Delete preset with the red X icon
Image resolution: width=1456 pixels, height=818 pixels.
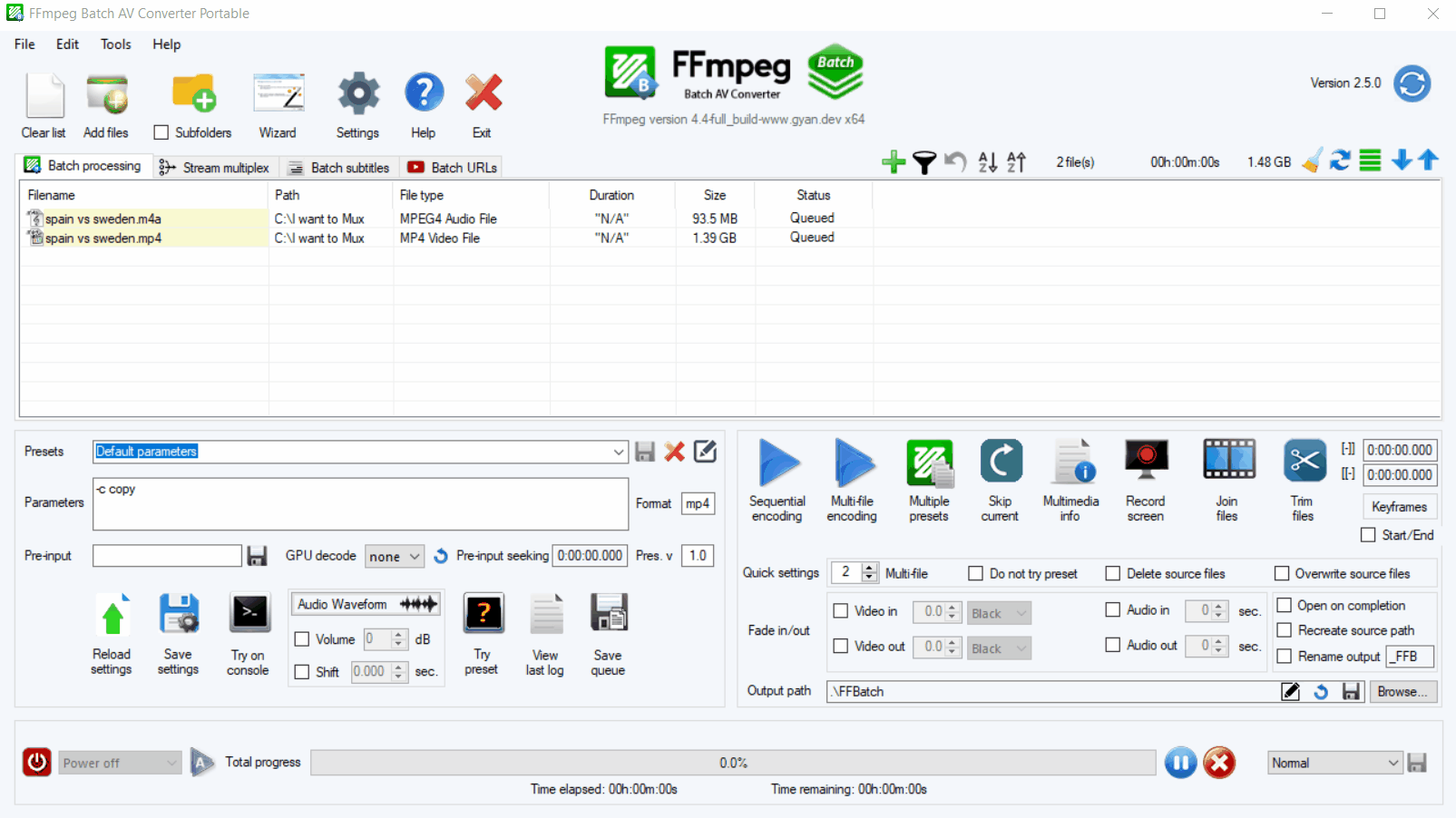675,452
